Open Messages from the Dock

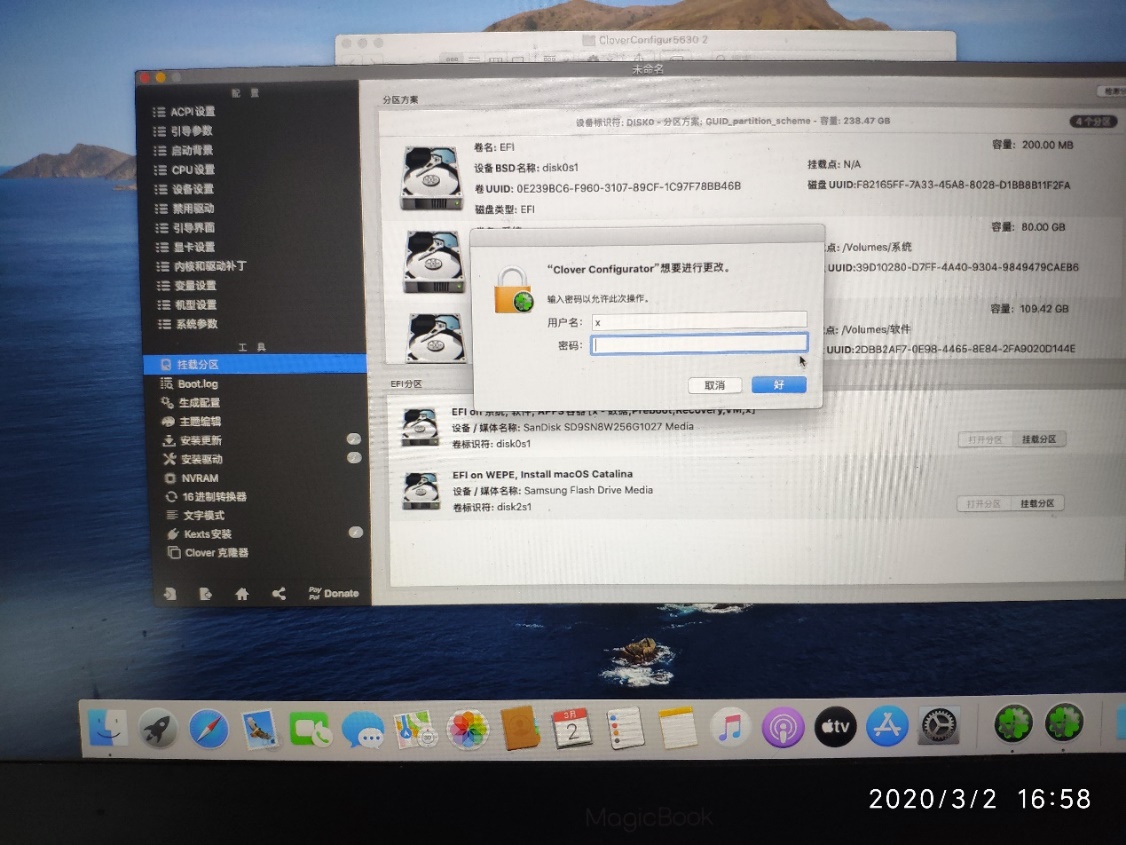[363, 730]
